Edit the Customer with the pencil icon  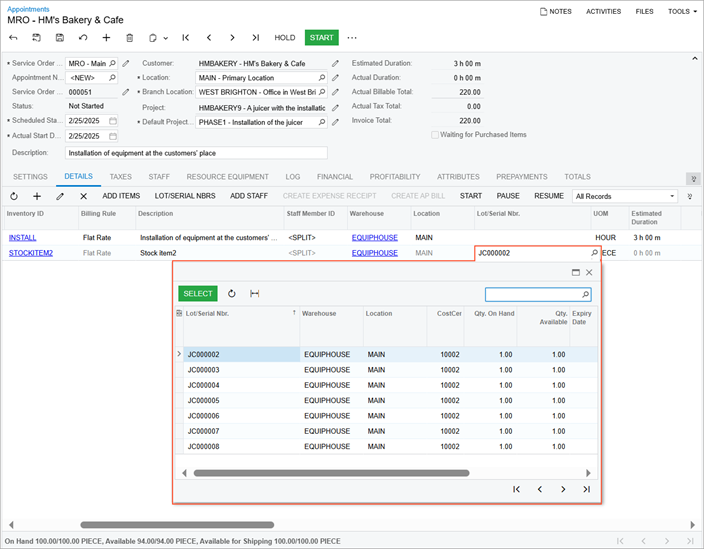pyautogui.click(x=335, y=64)
